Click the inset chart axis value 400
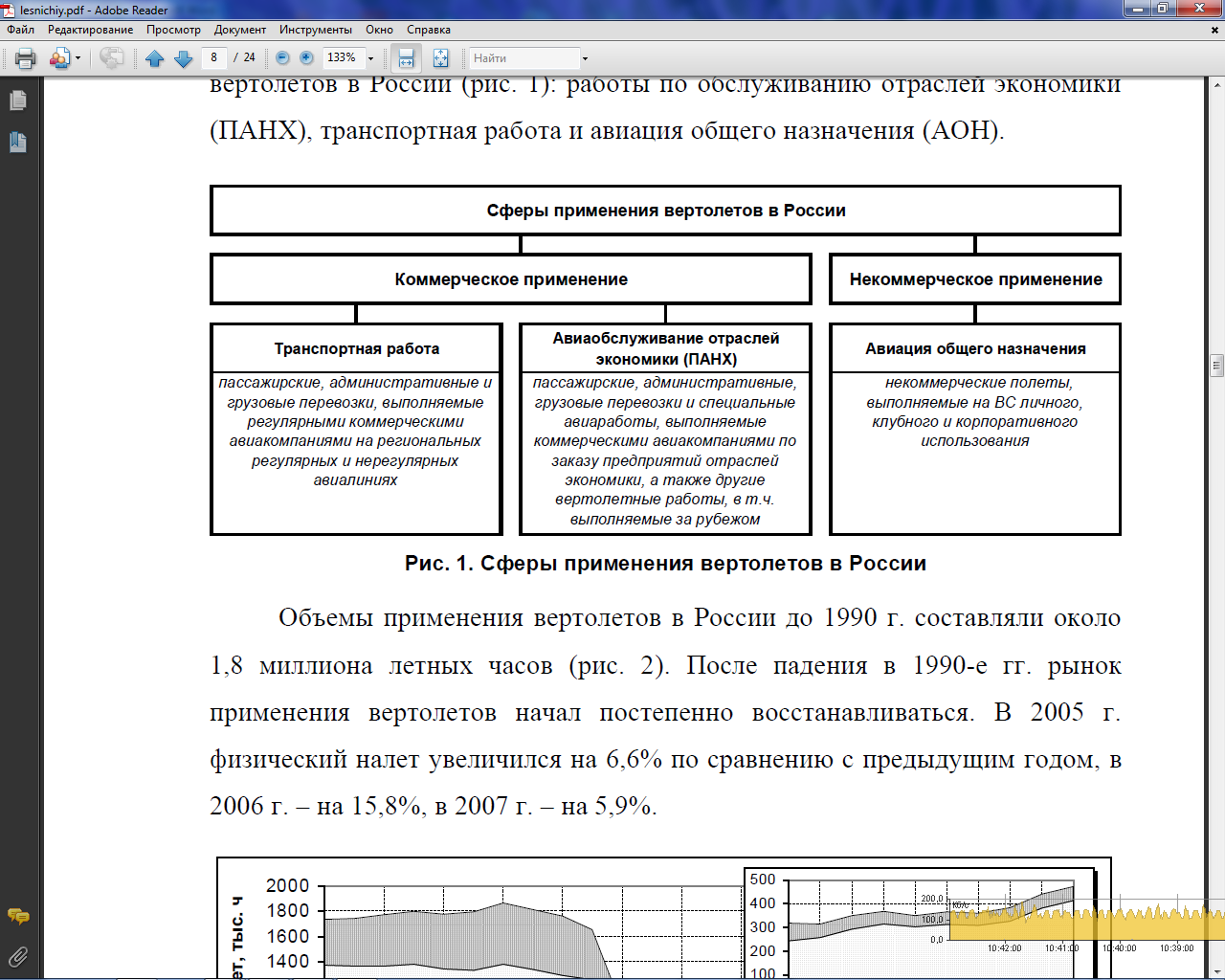The image size is (1225, 980). (763, 903)
